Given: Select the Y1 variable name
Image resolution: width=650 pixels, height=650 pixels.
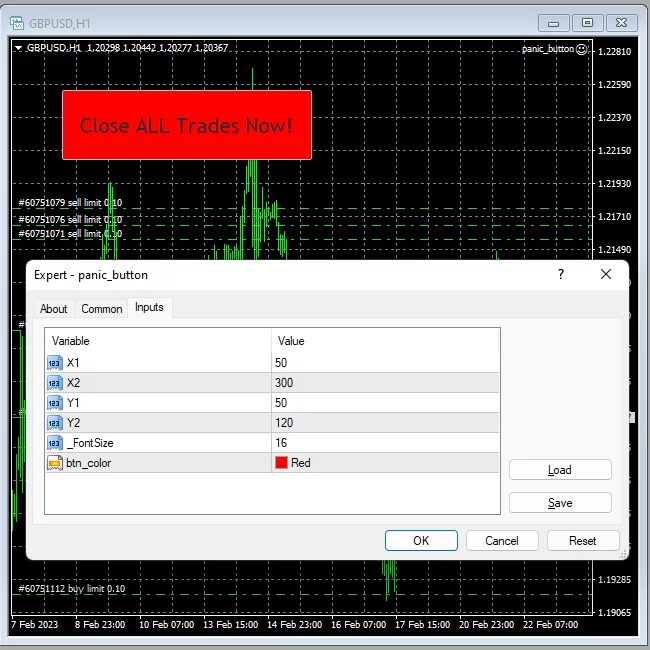Looking at the screenshot, I should point(73,403).
